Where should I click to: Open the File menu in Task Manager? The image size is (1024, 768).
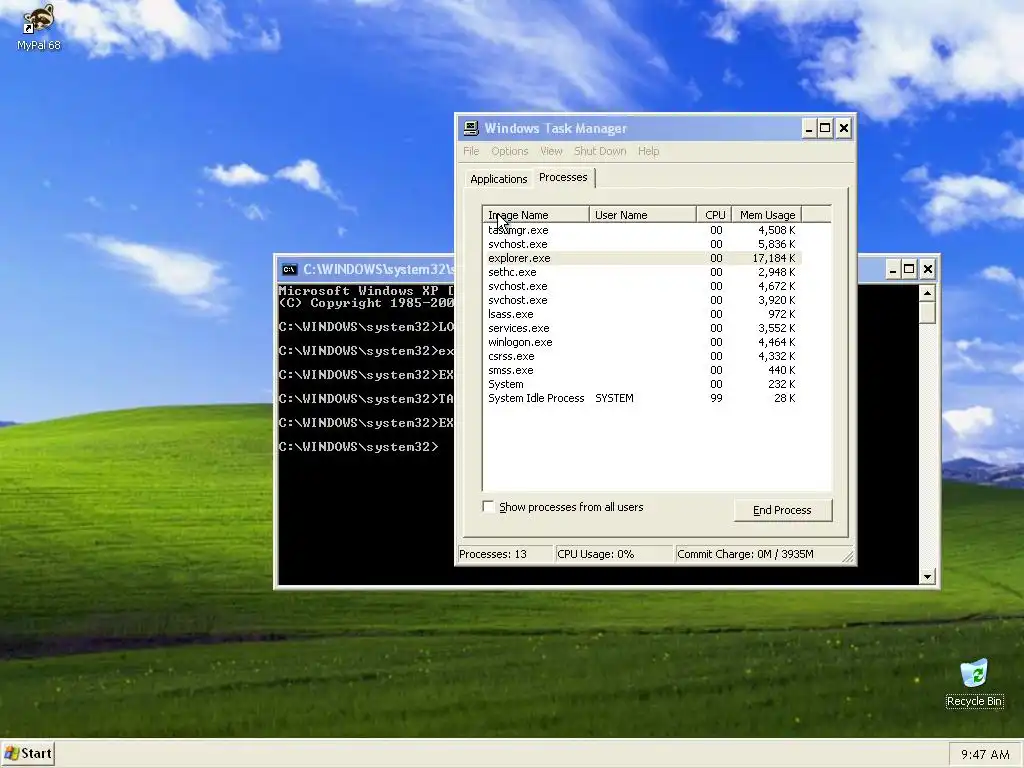coord(471,151)
